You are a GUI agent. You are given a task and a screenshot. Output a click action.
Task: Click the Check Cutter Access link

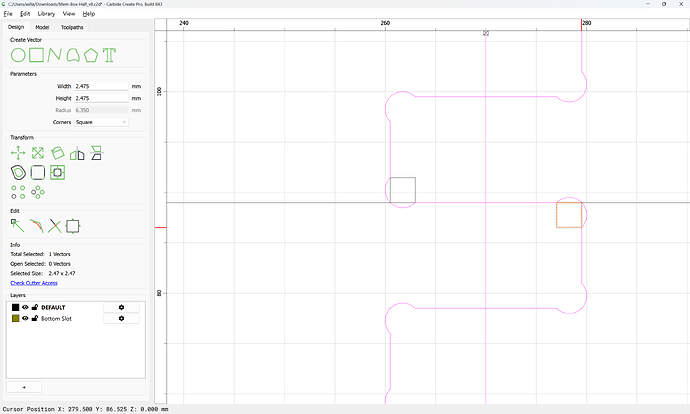click(x=34, y=283)
